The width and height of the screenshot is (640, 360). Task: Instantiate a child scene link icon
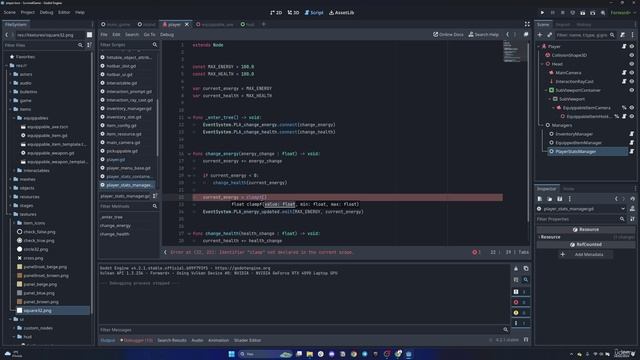click(549, 35)
